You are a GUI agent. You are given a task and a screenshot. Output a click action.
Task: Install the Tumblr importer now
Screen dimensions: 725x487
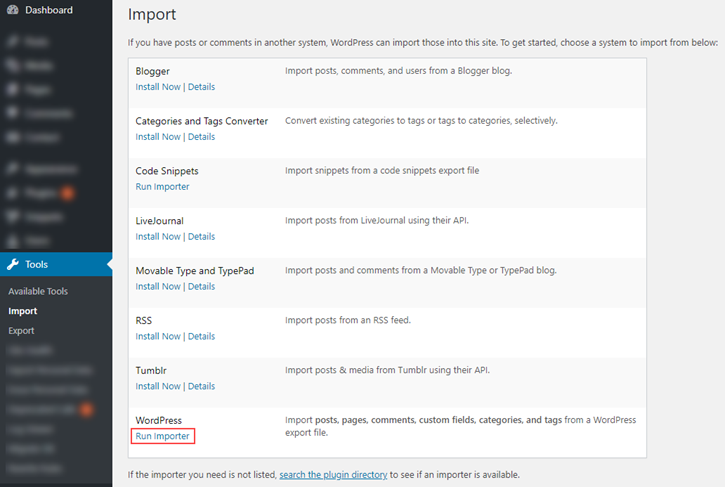[x=158, y=387]
